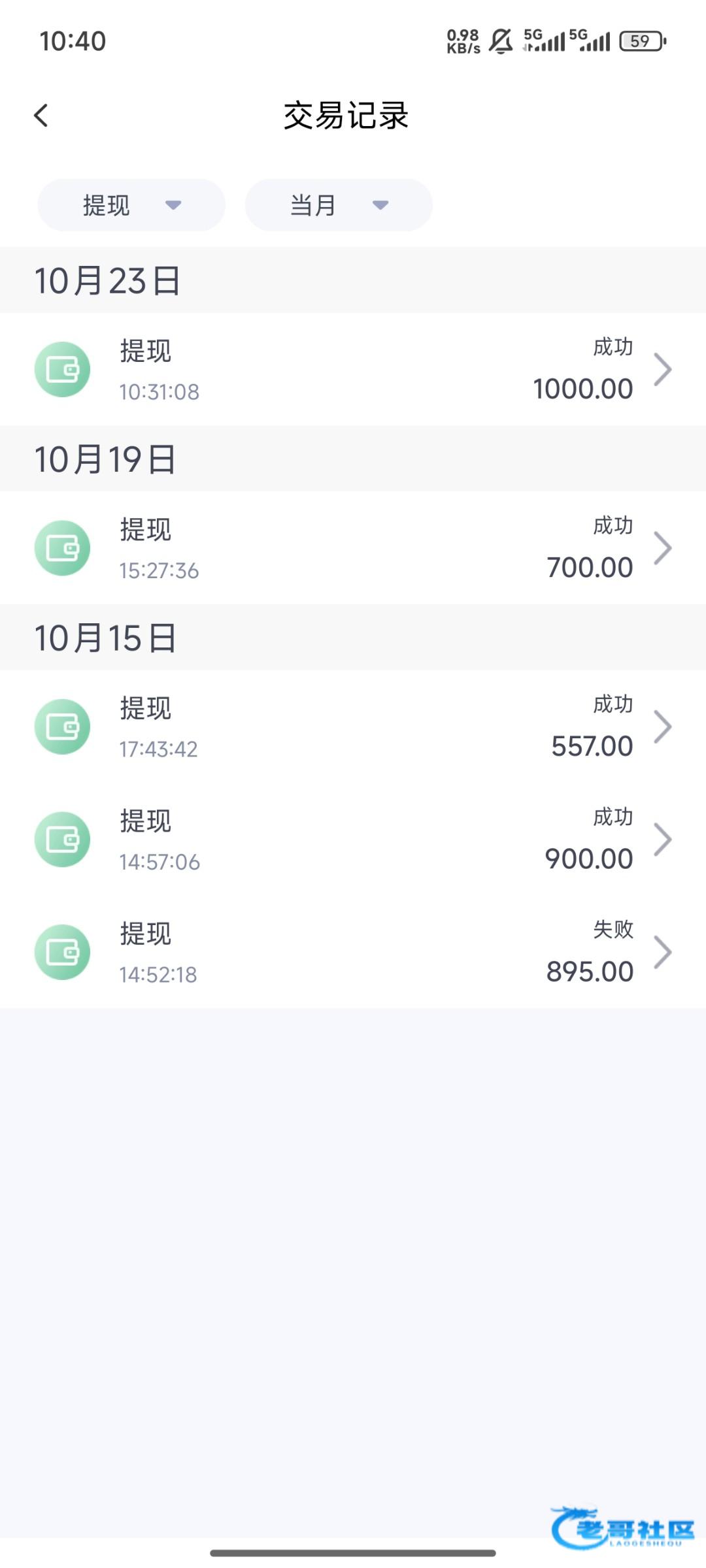Expand details chevron for 1000.00 record
This screenshot has height=1568, width=706.
click(663, 370)
